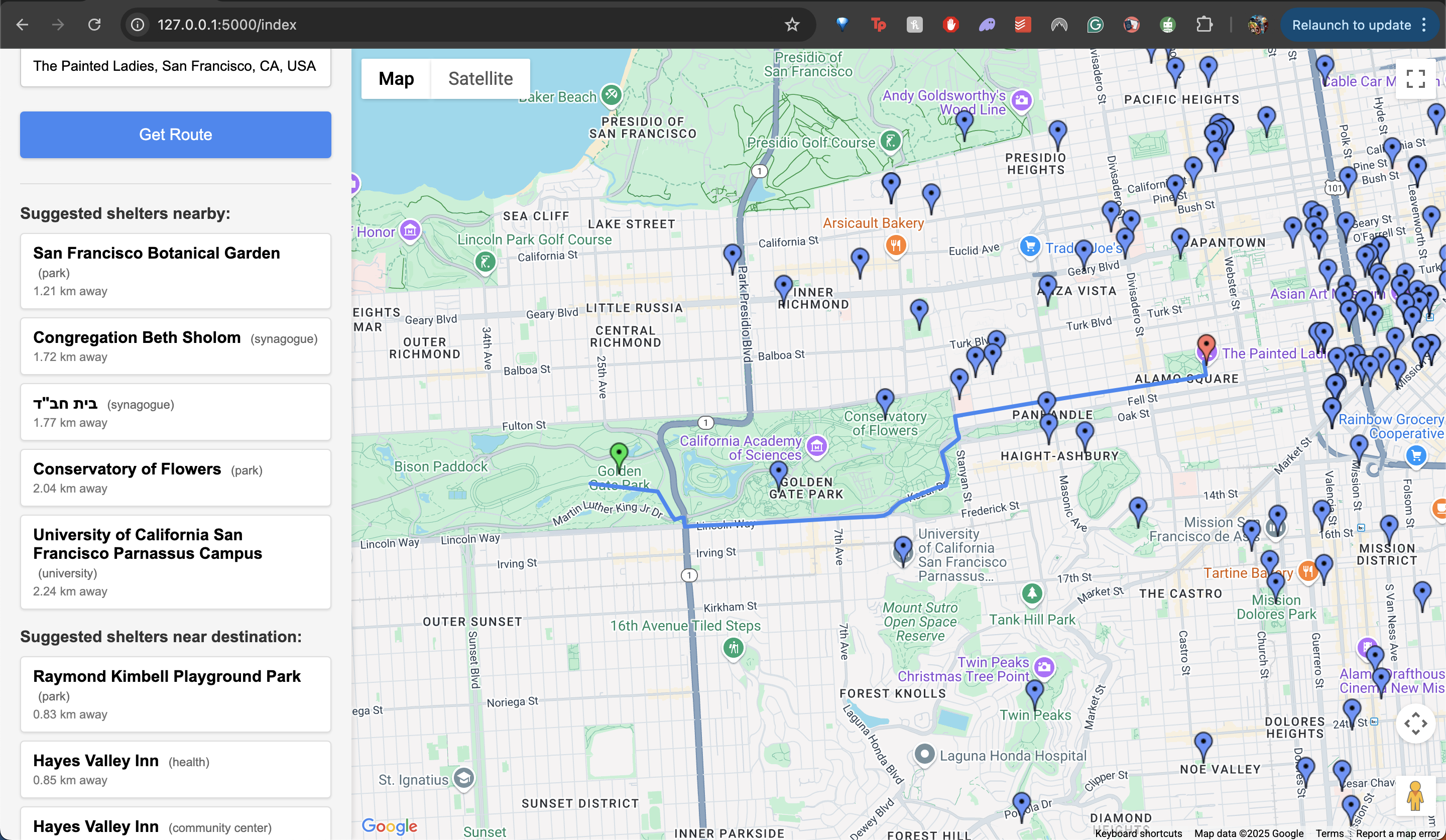The image size is (1446, 840).
Task: Switch to Satellite map view
Action: tap(480, 79)
